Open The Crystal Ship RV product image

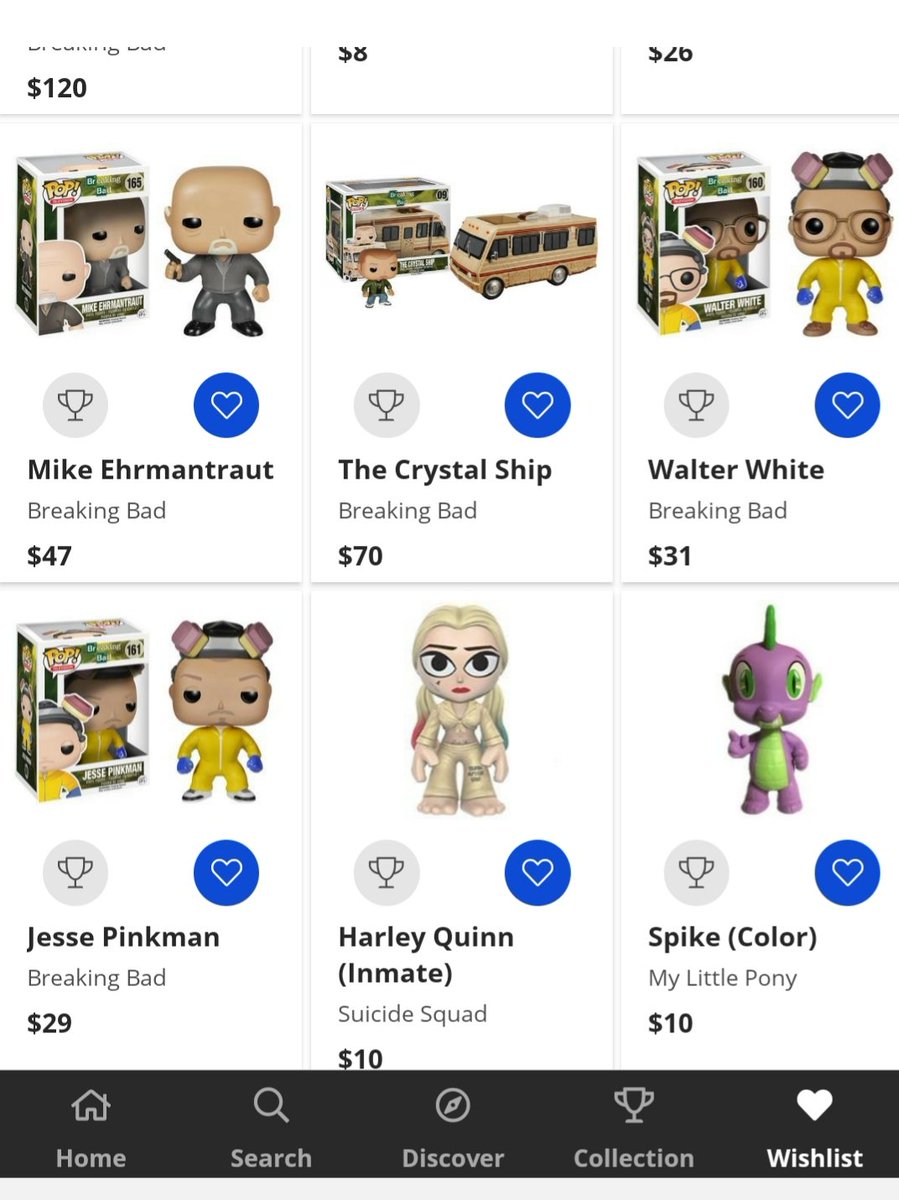click(461, 244)
